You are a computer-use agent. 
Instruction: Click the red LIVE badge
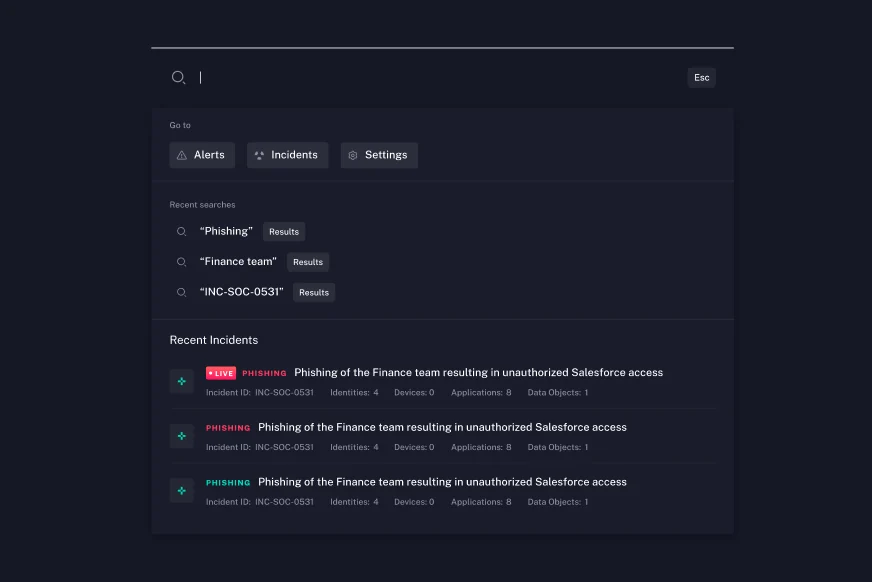point(221,373)
